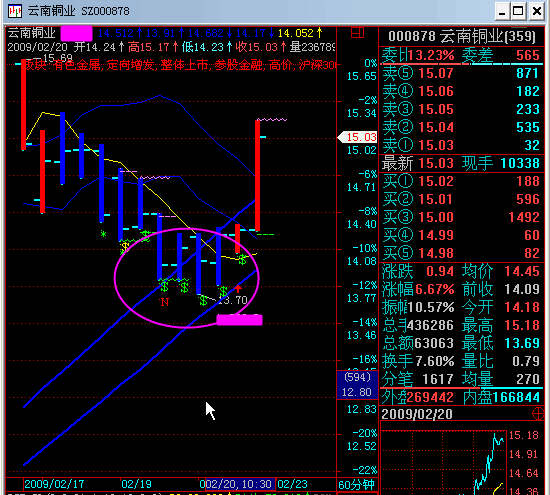Image resolution: width=550 pixels, height=495 pixels.
Task: Click the intraday mini chart thumbnail
Action: [444, 462]
